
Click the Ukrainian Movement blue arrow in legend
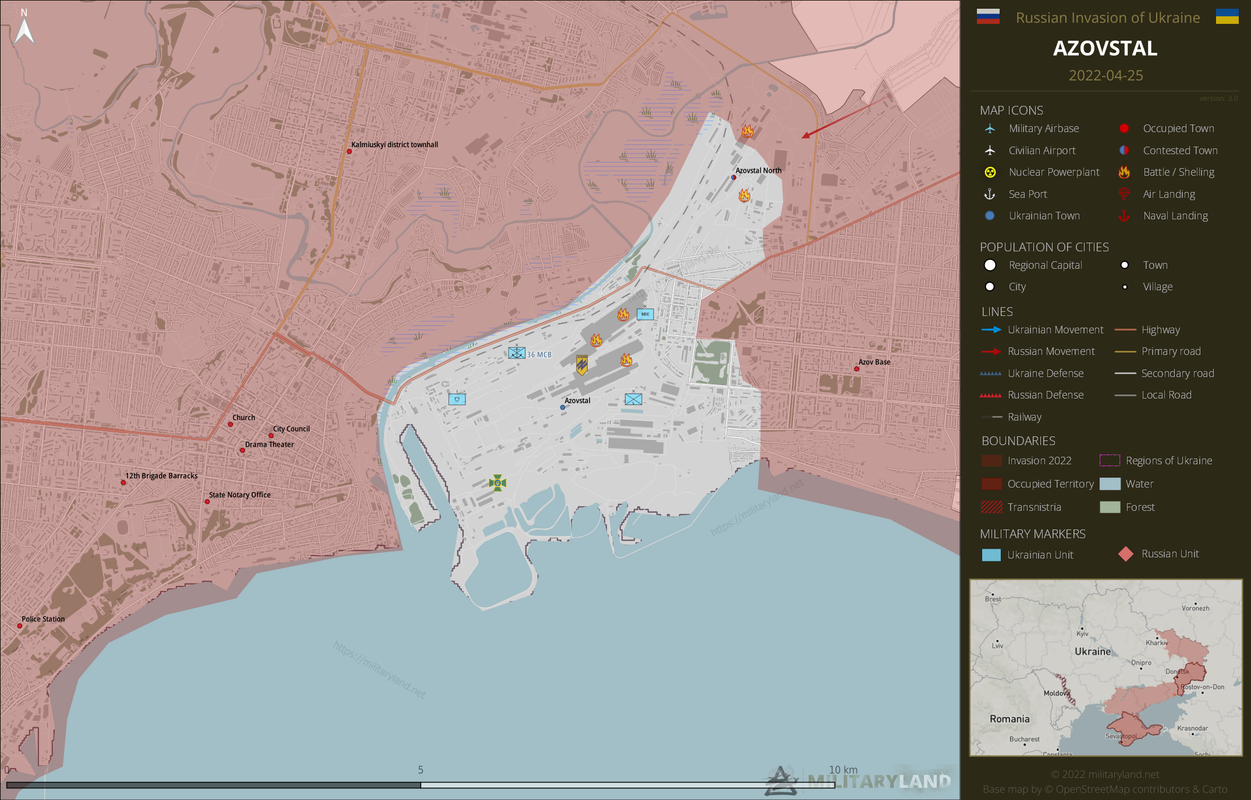coord(992,330)
